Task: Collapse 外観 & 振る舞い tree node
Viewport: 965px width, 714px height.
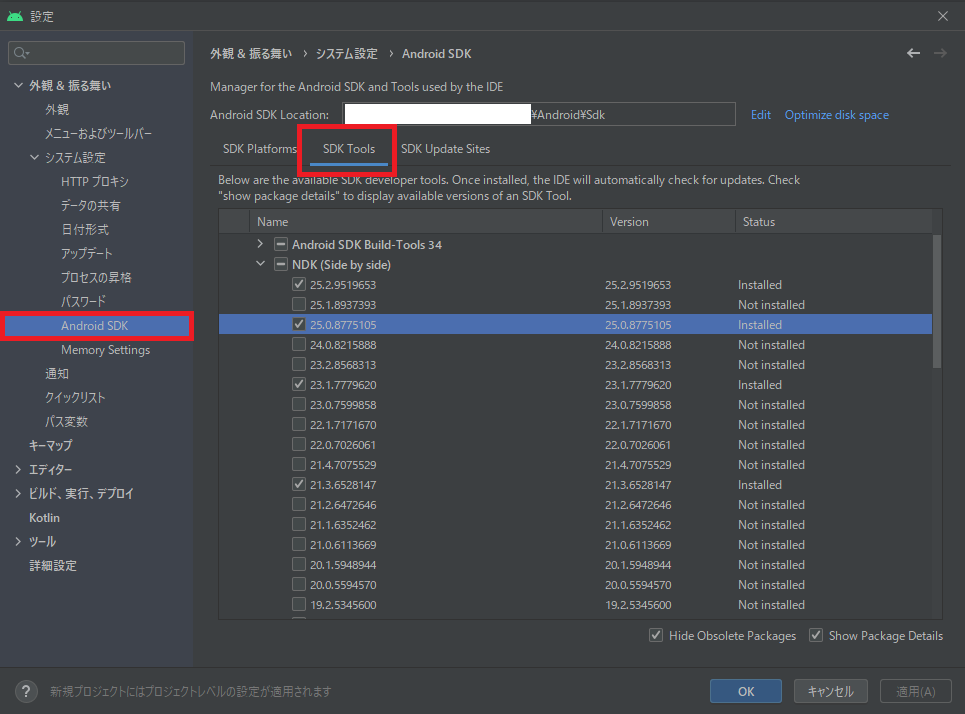Action: [x=18, y=85]
